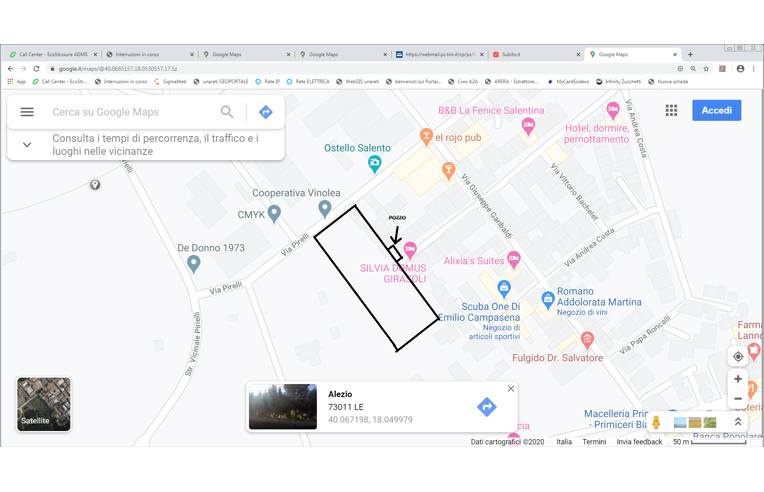This screenshot has height=492, width=764.
Task: Zoom in with the plus button
Action: coord(738,379)
